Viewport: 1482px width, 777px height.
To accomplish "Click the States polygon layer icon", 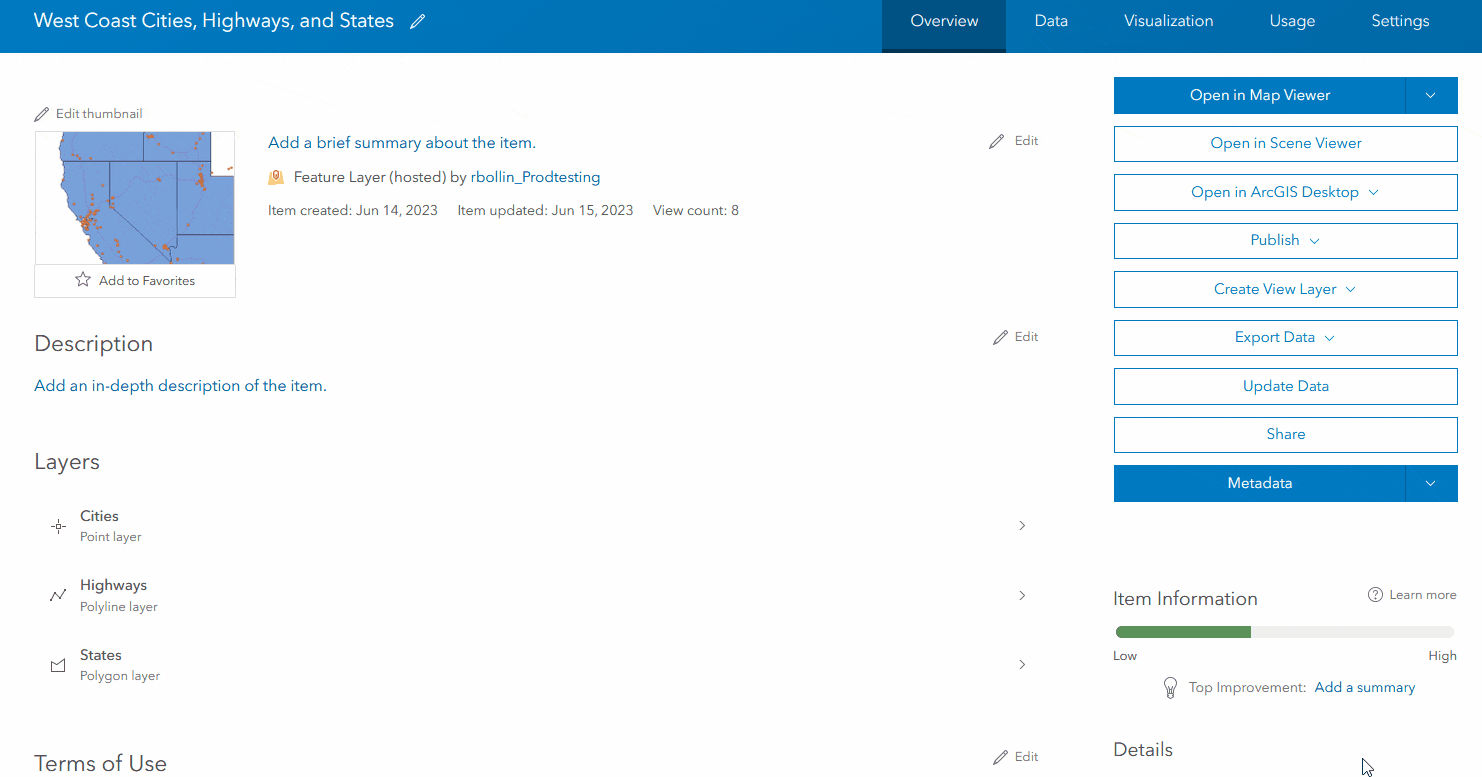I will tap(58, 663).
